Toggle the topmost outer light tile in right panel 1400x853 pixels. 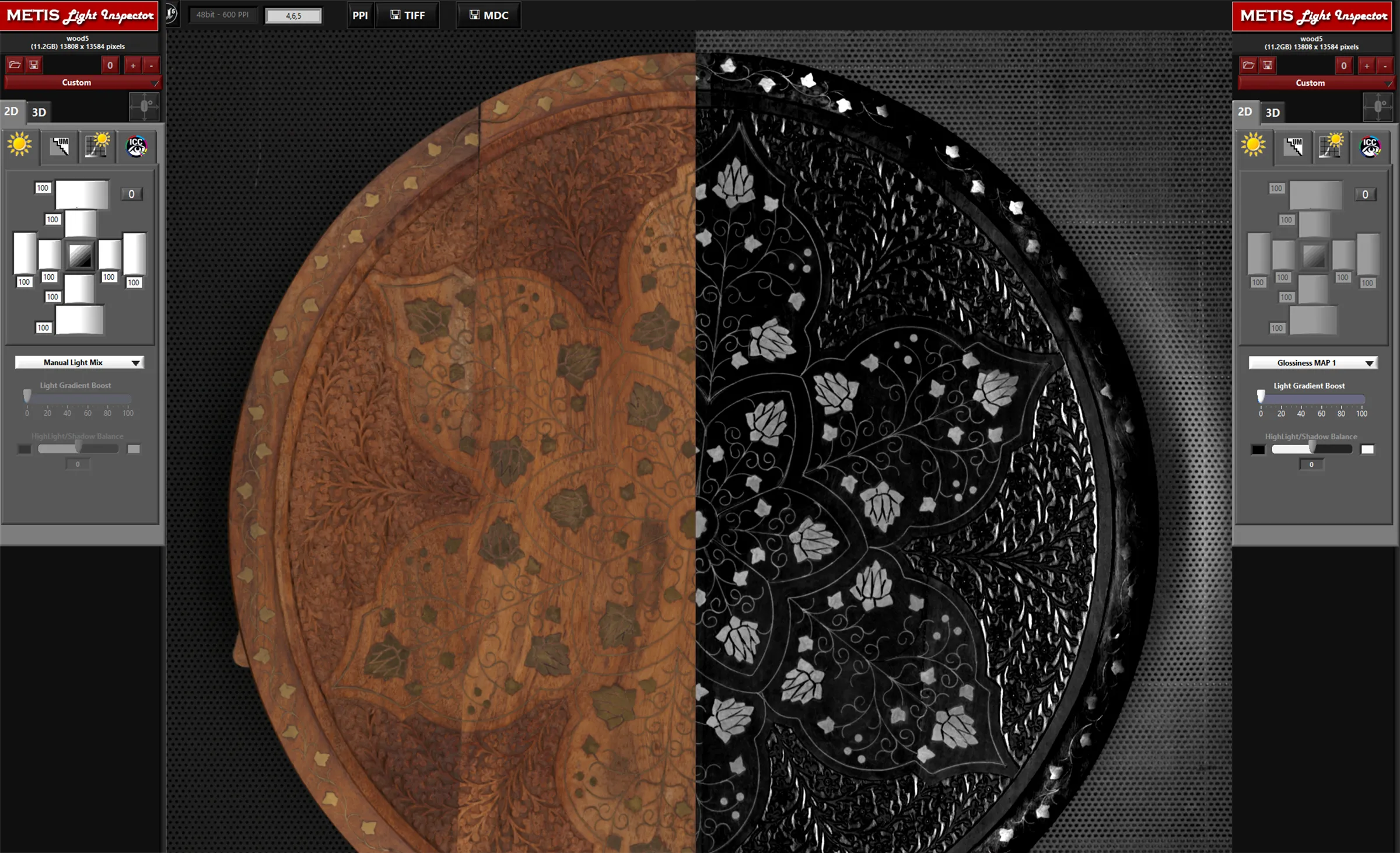[x=1315, y=195]
